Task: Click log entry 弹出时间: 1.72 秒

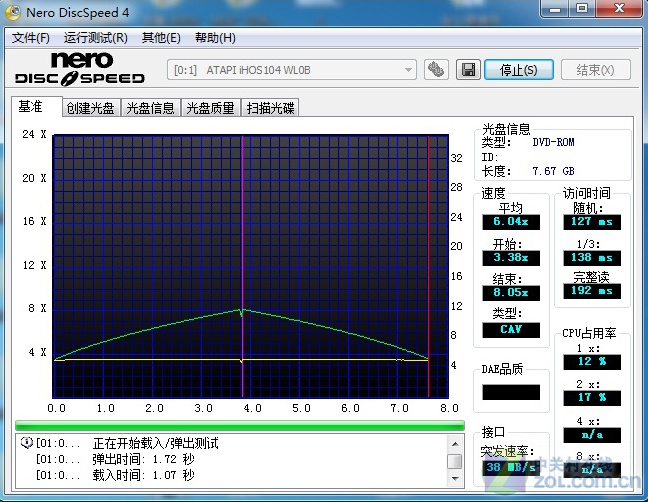Action: tap(143, 459)
